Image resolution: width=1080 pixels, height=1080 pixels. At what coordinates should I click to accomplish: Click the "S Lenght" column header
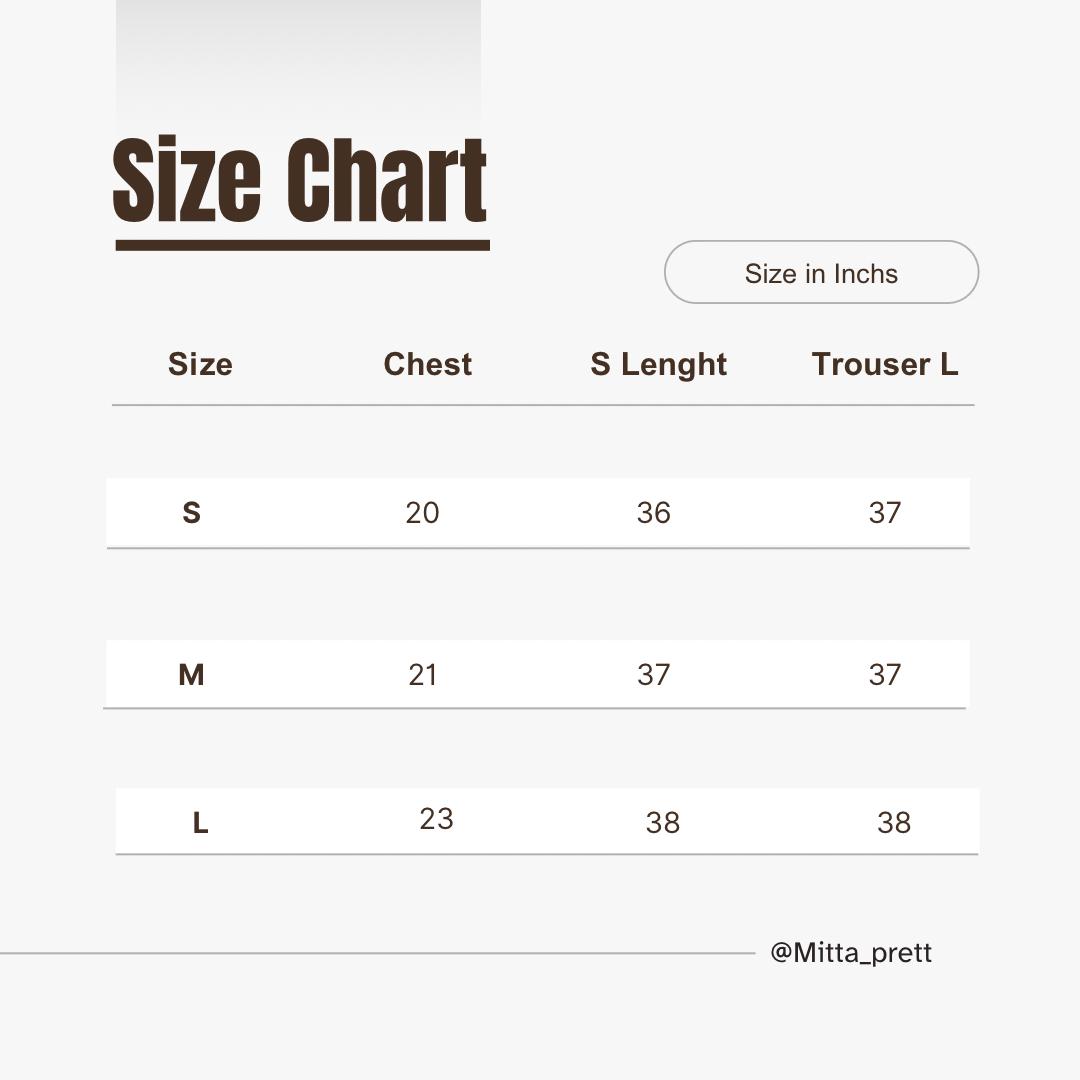coord(658,364)
